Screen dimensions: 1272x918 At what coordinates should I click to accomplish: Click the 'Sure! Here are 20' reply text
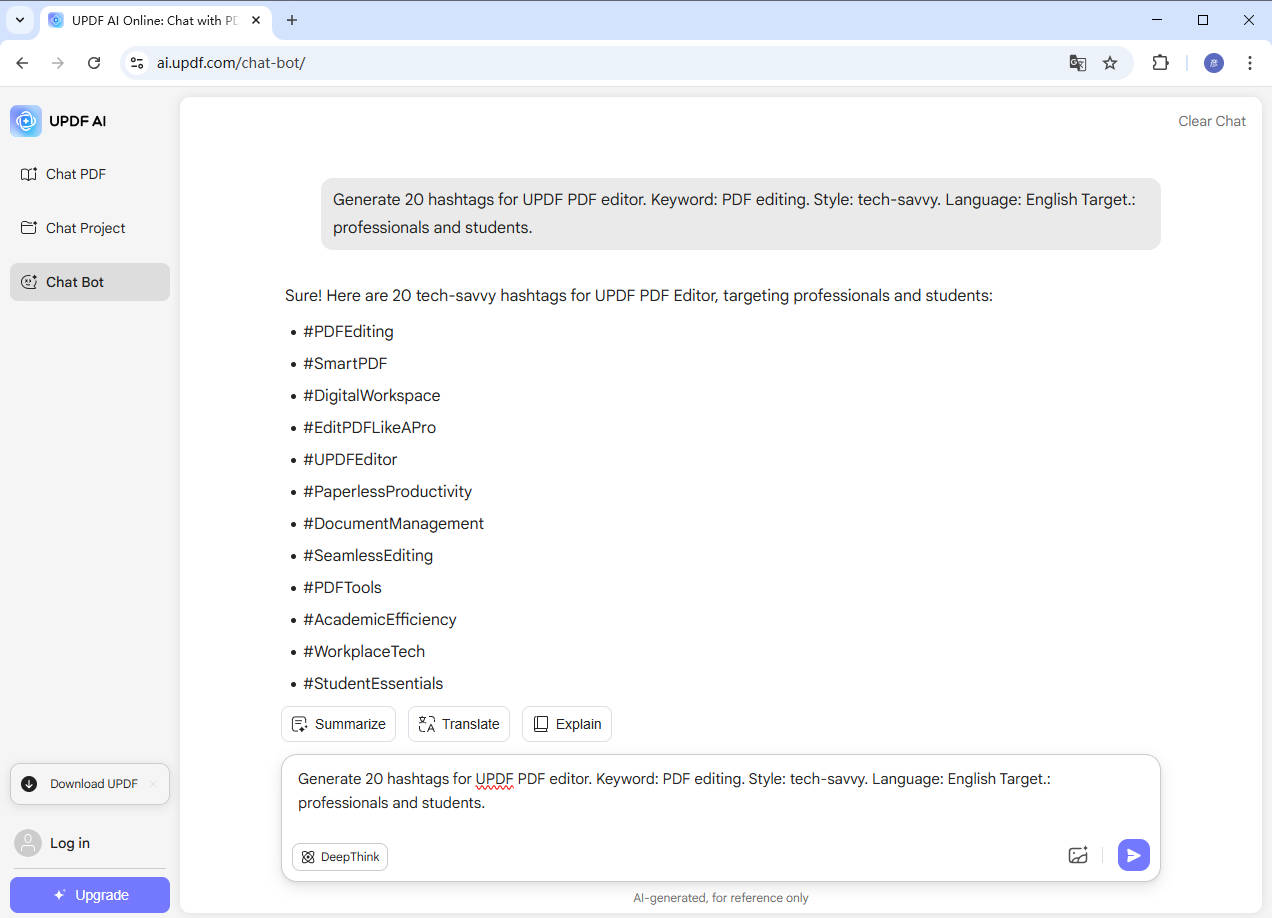(x=639, y=296)
